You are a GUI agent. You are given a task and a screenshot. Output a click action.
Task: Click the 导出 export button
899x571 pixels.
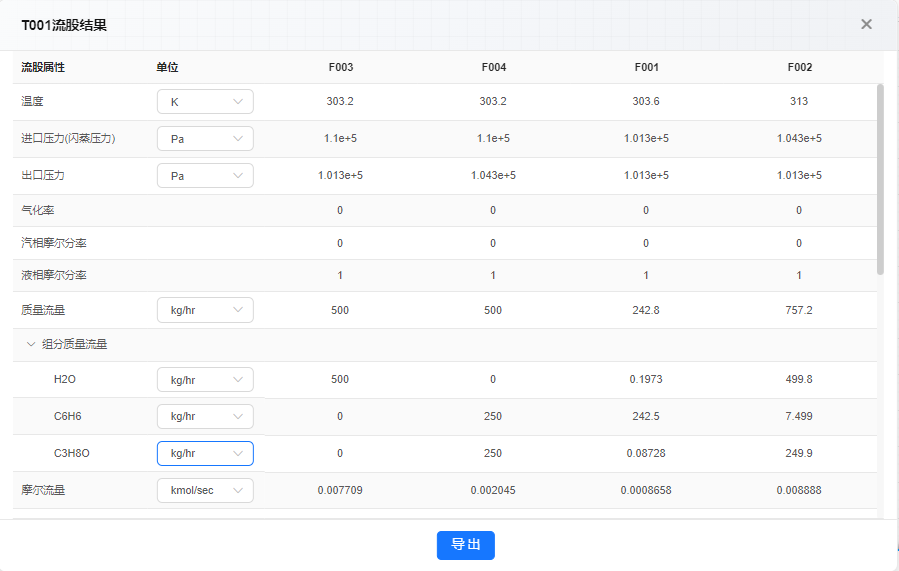tap(466, 545)
